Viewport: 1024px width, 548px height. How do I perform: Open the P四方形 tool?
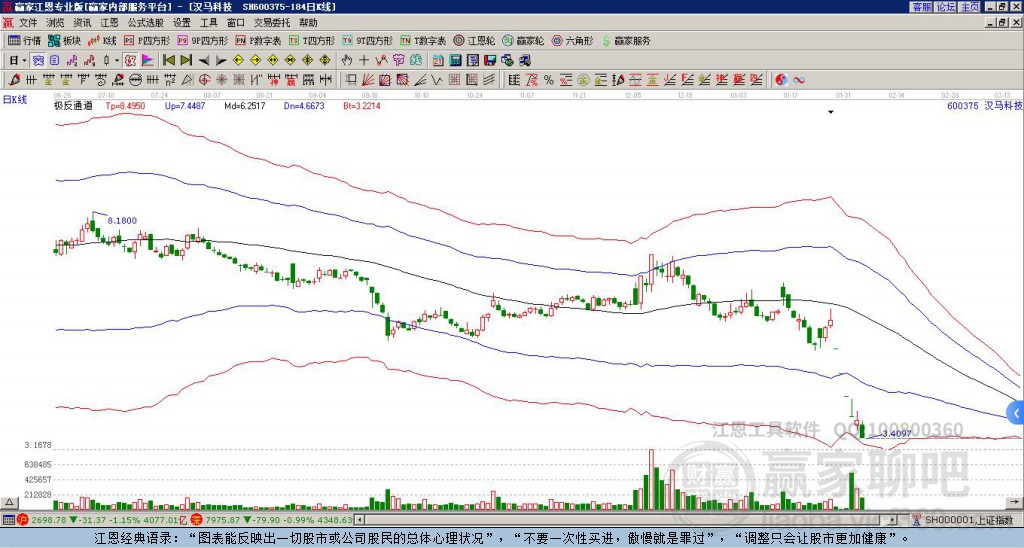148,40
